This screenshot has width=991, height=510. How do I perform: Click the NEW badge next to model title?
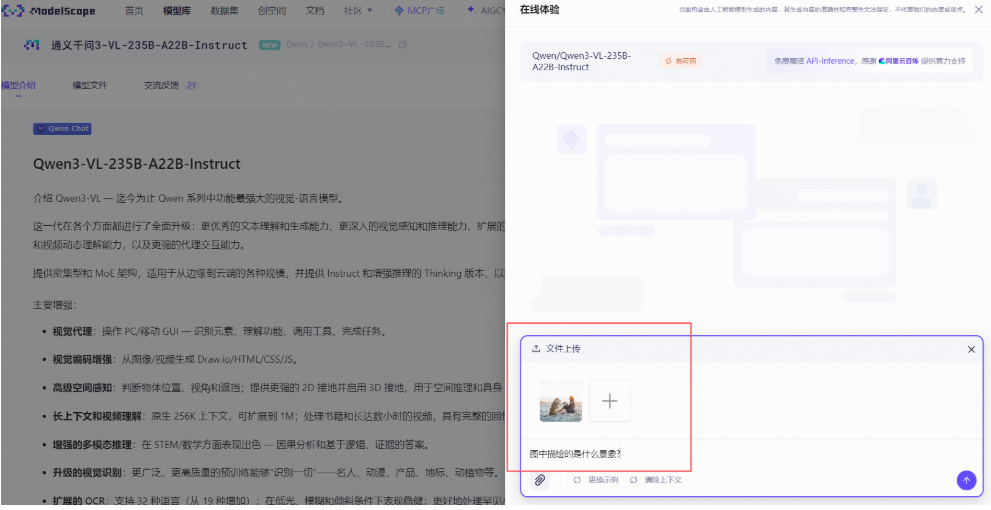click(269, 45)
